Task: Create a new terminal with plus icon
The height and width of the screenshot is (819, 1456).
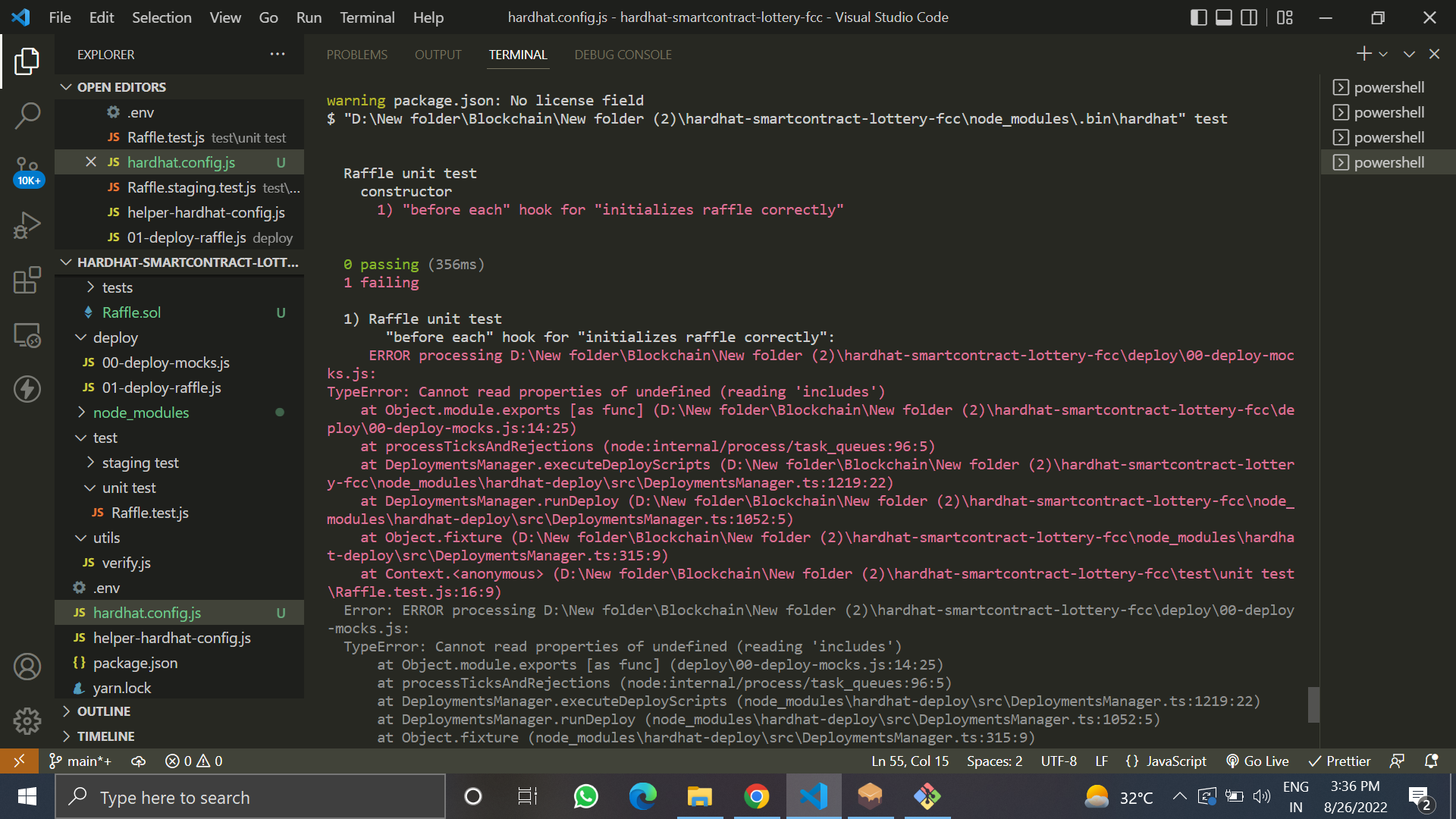Action: 1363,54
